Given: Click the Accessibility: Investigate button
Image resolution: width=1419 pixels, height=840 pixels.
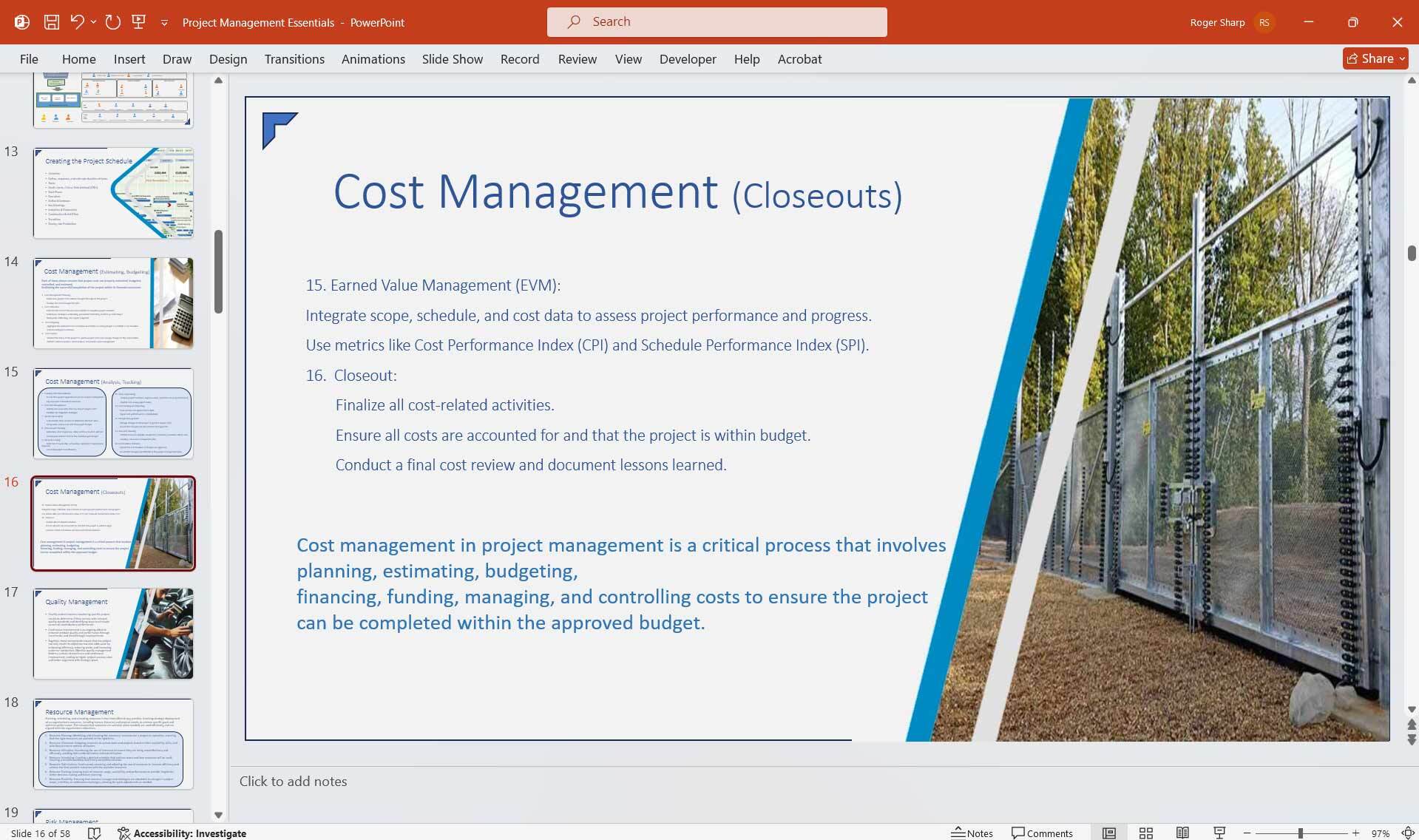Looking at the screenshot, I should point(181,833).
